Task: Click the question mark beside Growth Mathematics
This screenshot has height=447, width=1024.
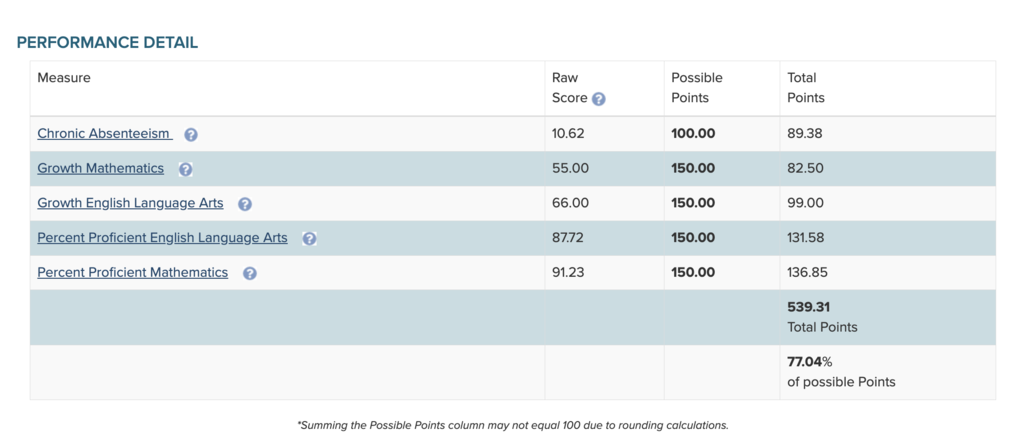Action: pos(185,169)
